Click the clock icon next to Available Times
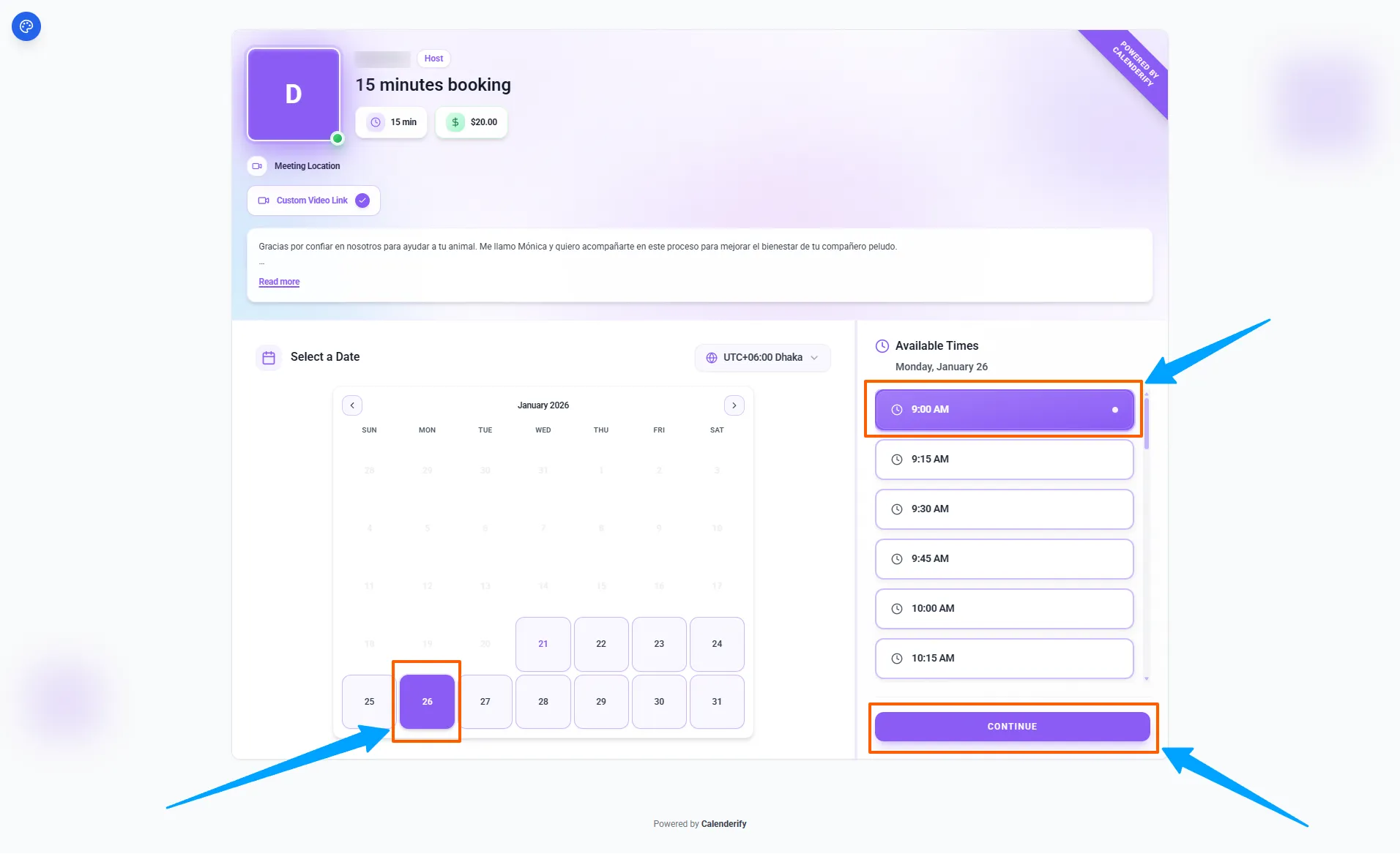1400x854 pixels. coord(882,345)
